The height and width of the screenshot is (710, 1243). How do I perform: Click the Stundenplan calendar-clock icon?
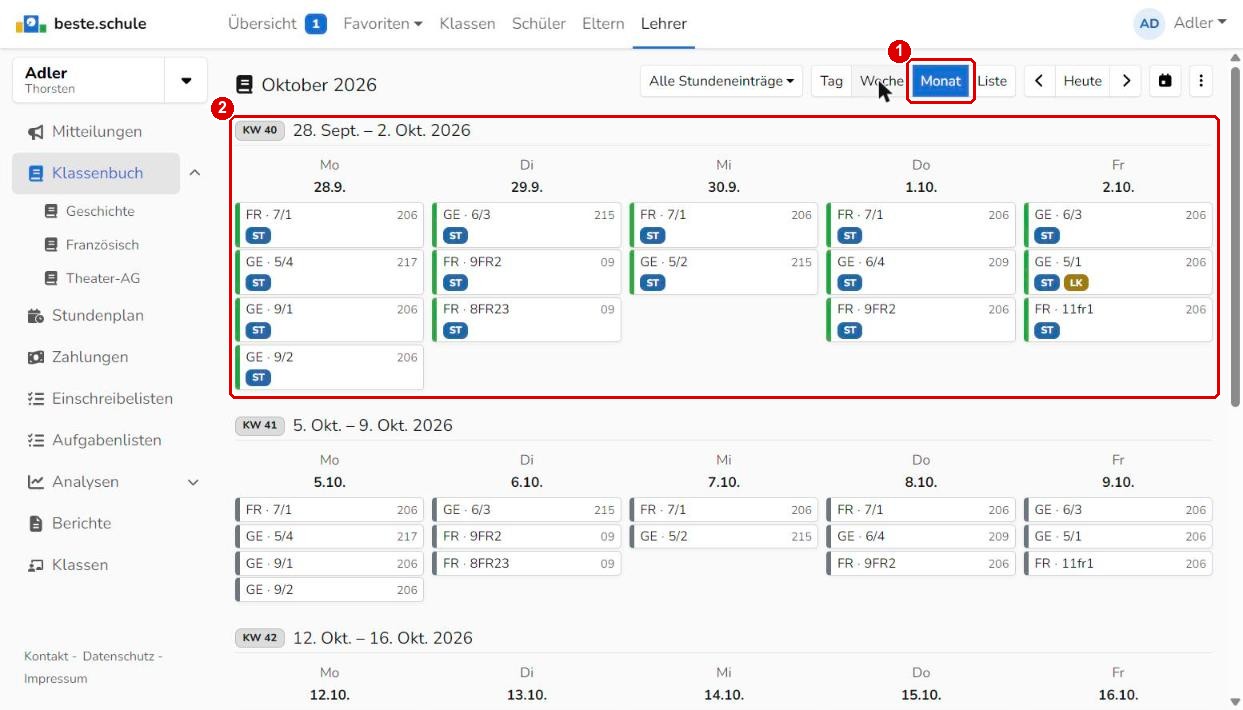pos(36,316)
